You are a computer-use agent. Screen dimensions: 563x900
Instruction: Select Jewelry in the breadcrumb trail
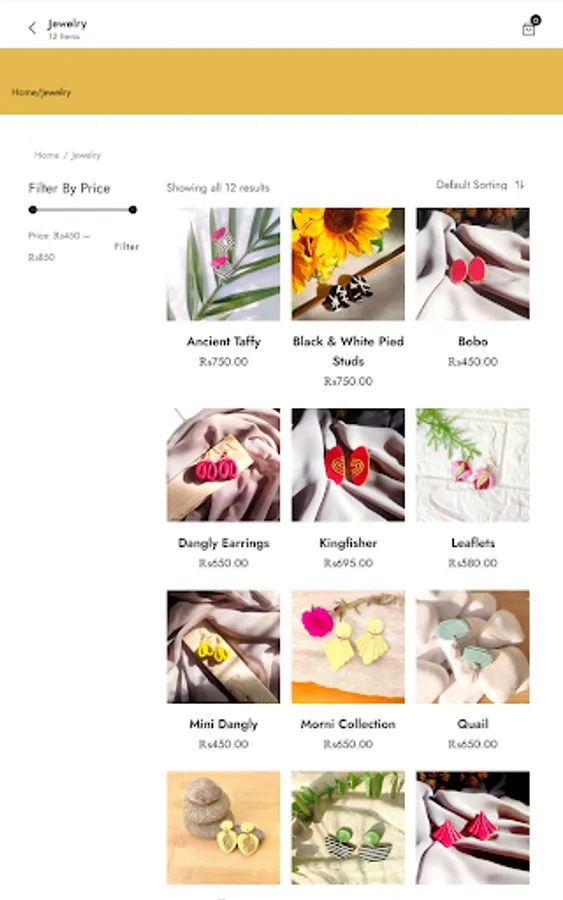(86, 155)
